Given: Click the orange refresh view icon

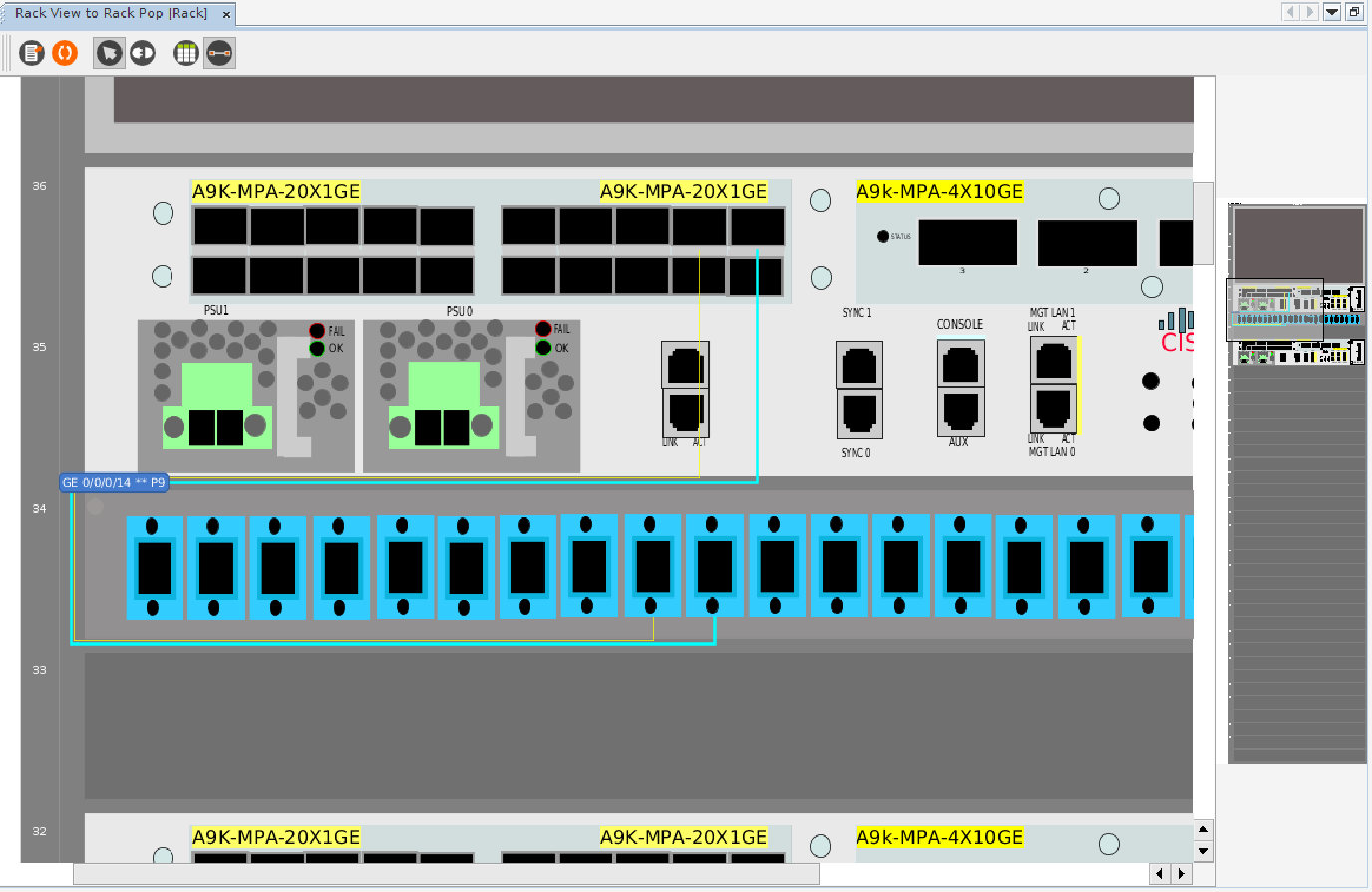Looking at the screenshot, I should 65,53.
